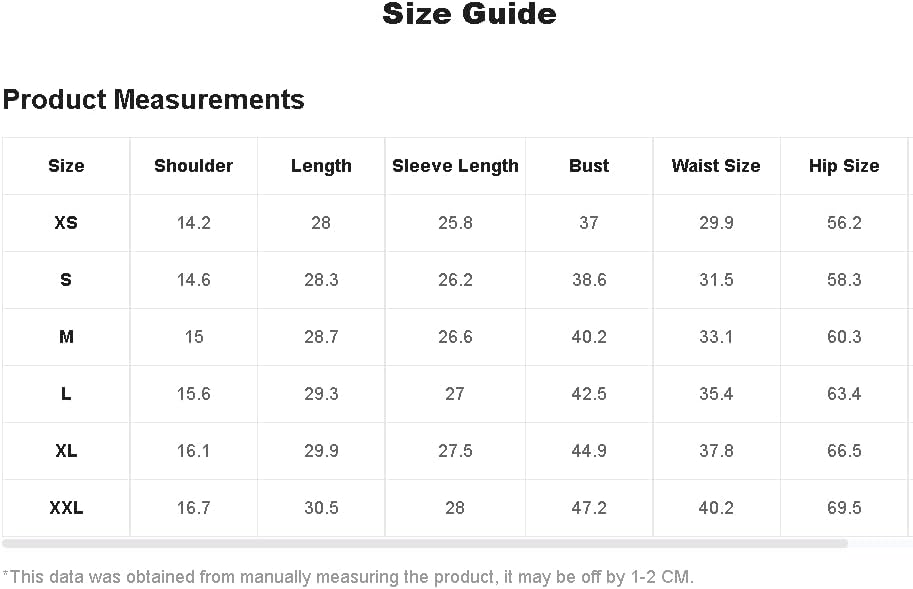Click the S size row label
Viewport: 913px width, 589px height.
tap(66, 280)
